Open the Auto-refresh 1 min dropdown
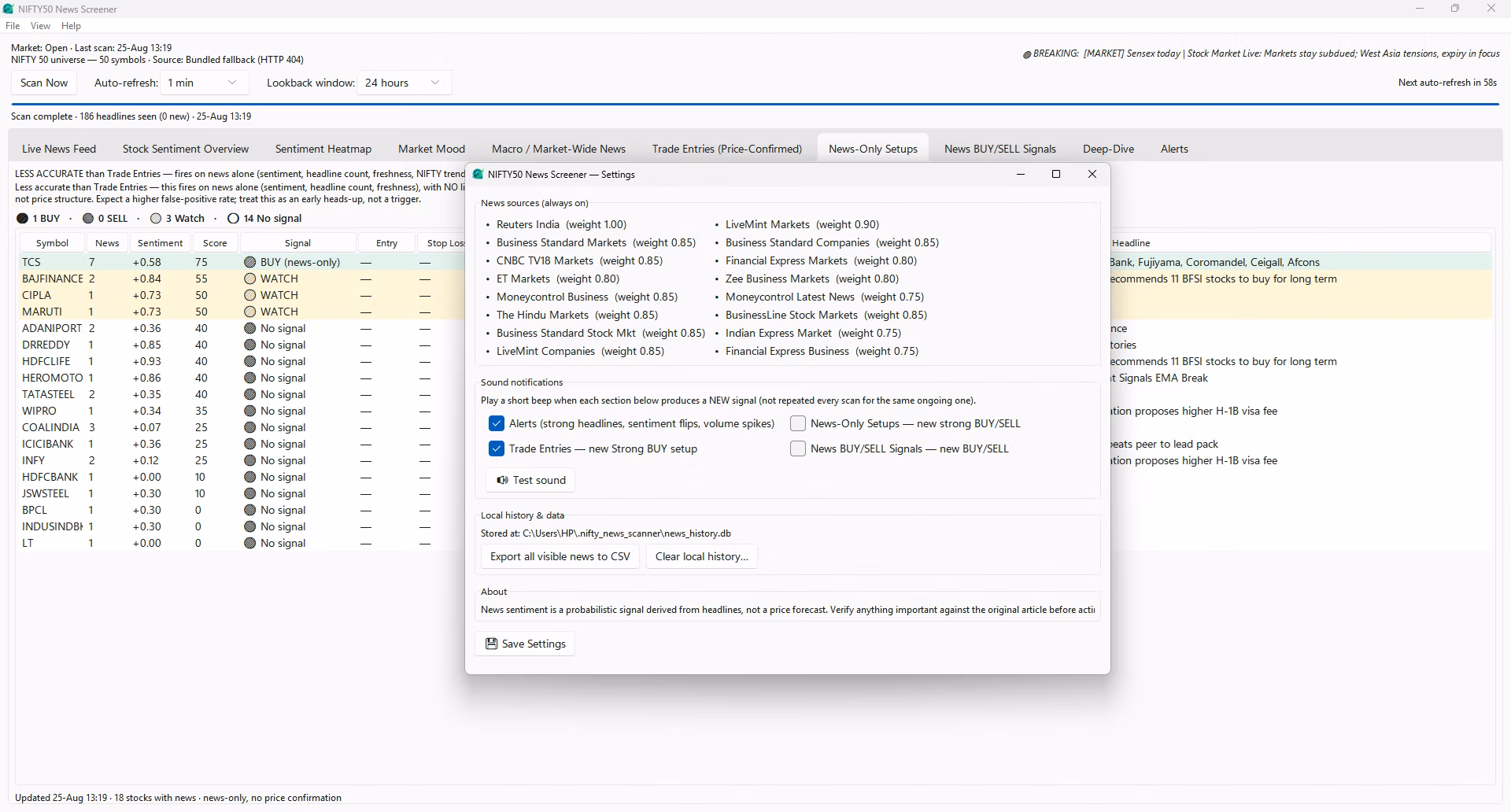The width and height of the screenshot is (1511, 812). 204,83
